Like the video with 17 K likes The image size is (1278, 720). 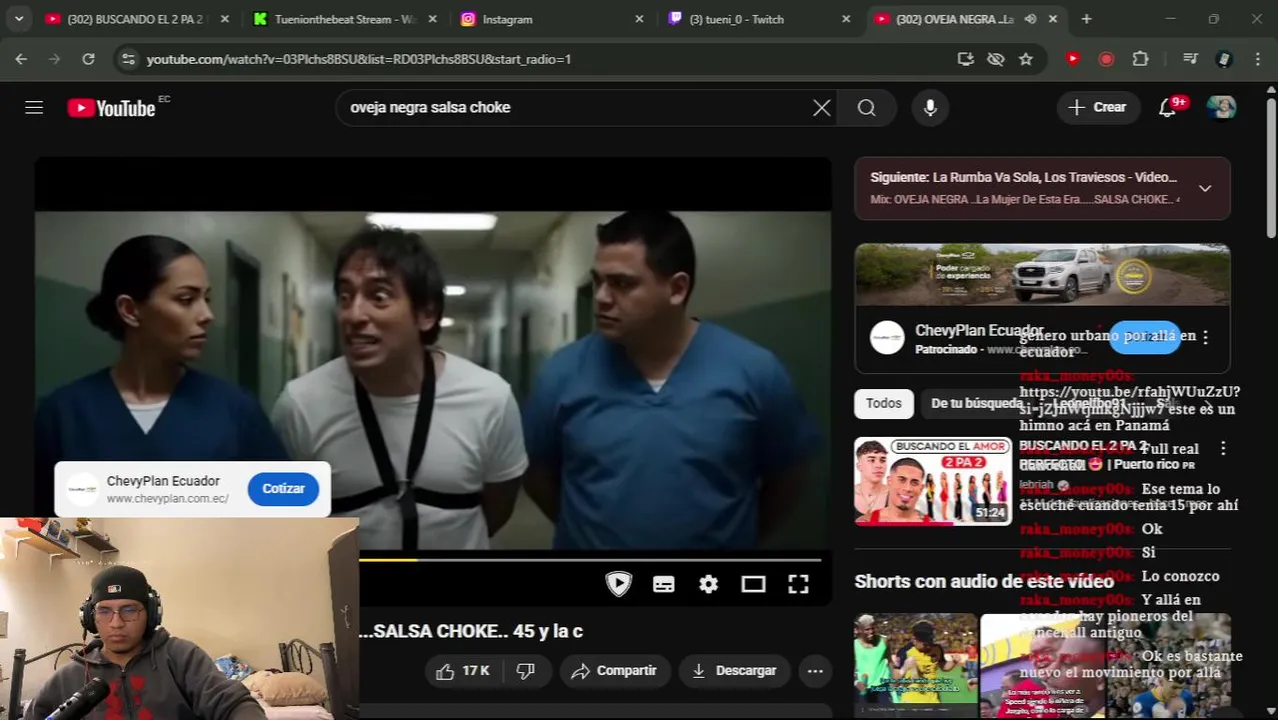[x=463, y=671]
